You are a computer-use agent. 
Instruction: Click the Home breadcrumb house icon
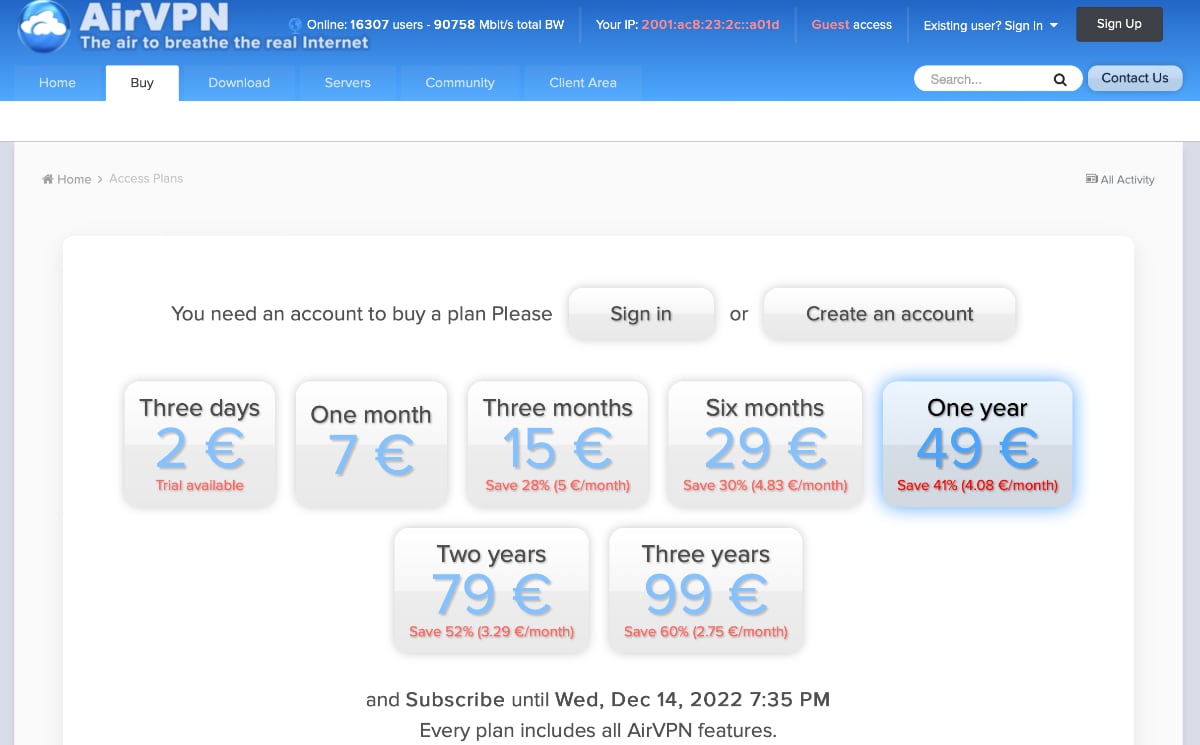48,179
